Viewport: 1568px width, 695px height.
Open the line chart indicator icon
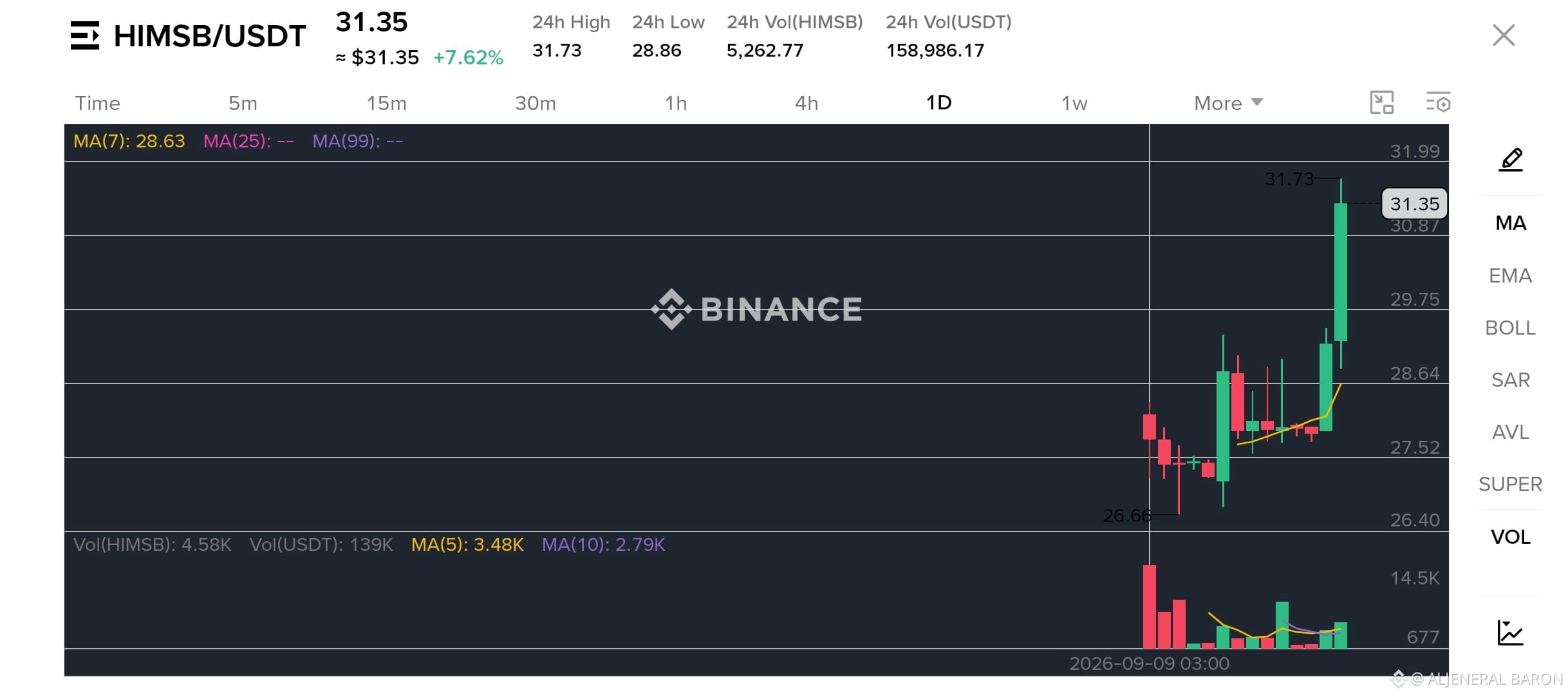(1509, 633)
